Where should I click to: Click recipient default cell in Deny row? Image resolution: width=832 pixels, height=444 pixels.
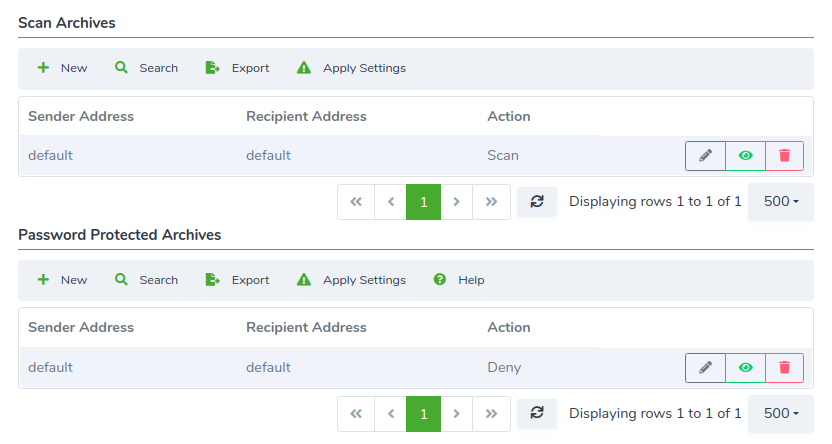point(268,367)
